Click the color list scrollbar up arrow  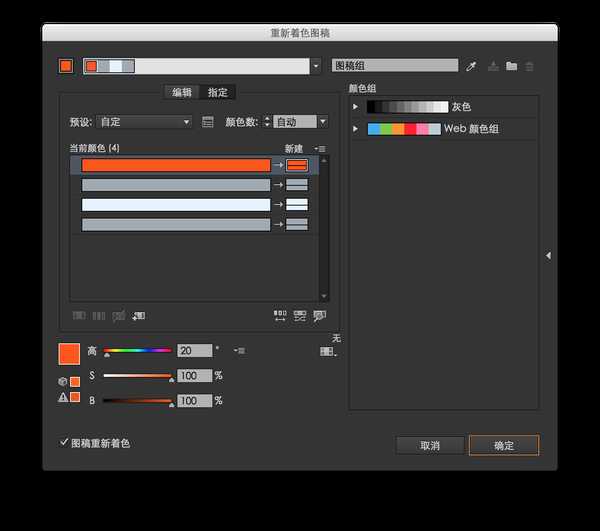click(324, 161)
